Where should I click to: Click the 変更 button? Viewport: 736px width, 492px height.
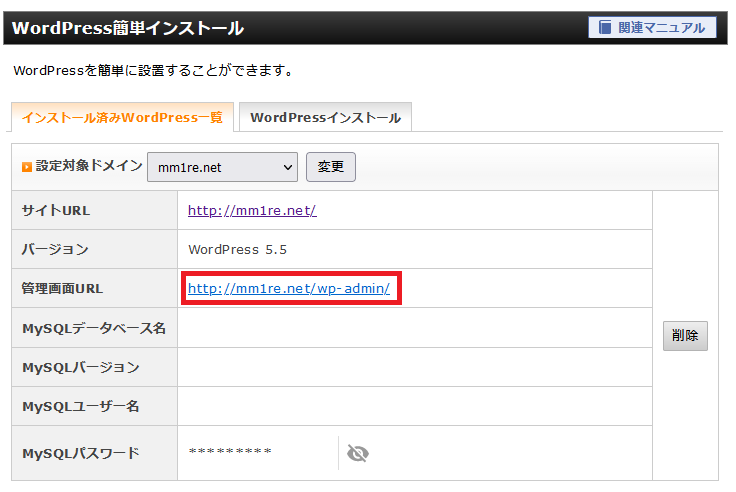coord(331,167)
